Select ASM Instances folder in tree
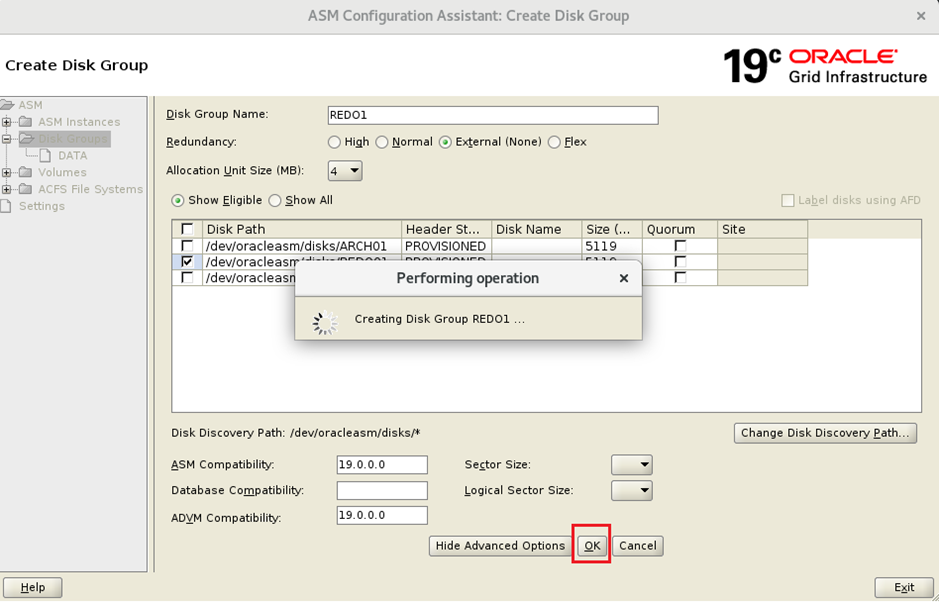 tap(79, 122)
